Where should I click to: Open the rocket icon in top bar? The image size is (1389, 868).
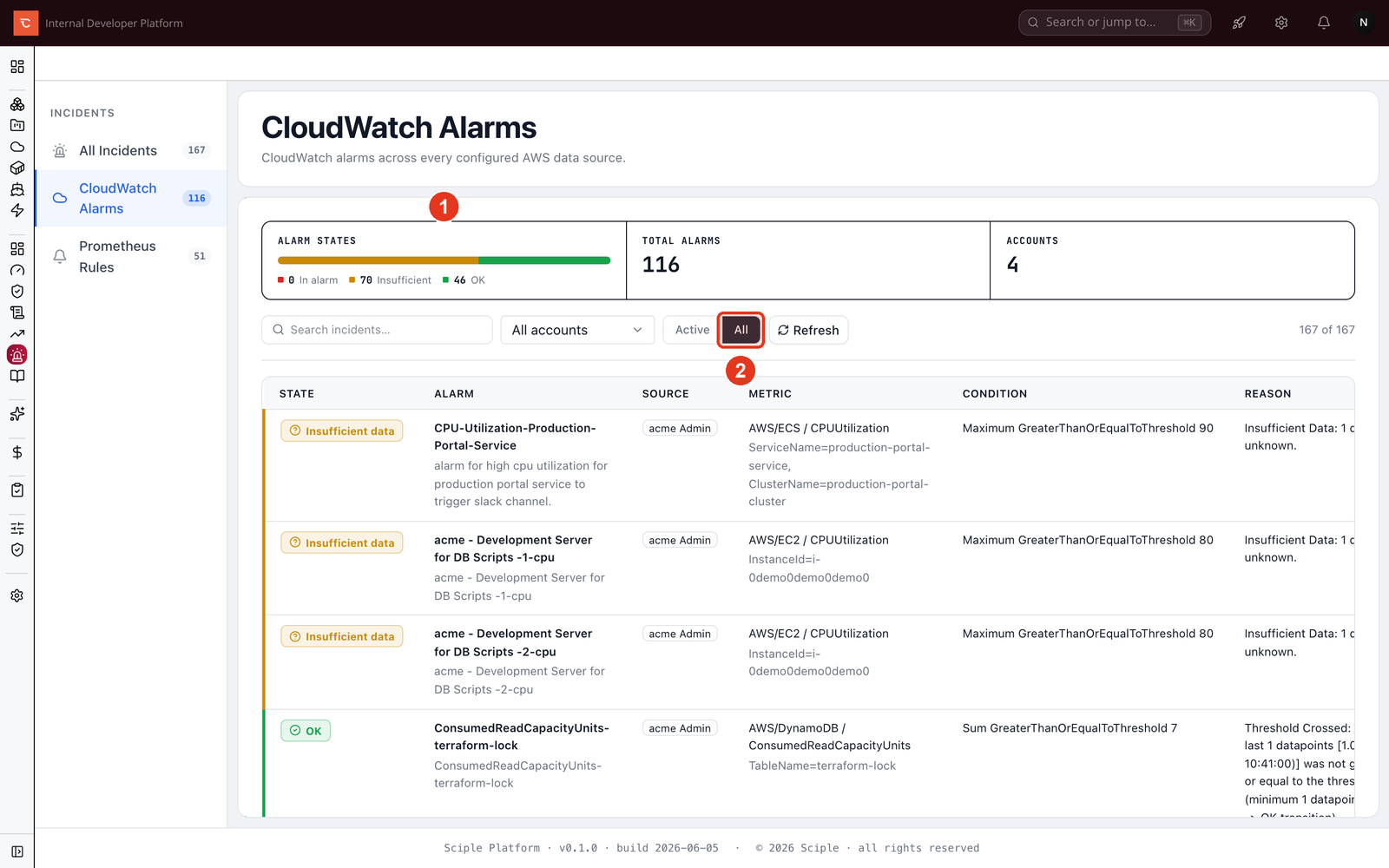tap(1239, 23)
